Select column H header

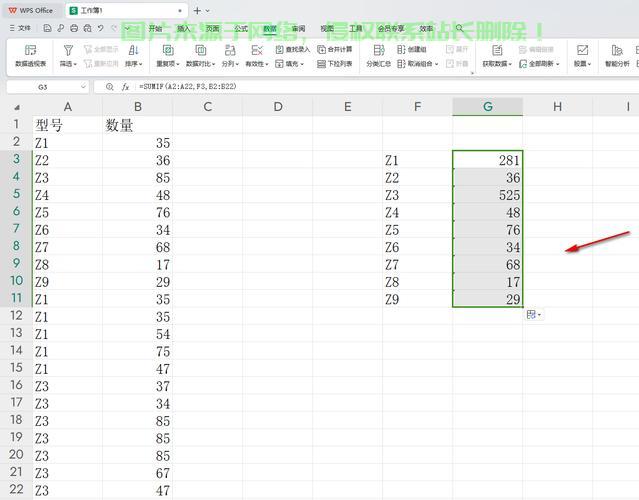557,107
